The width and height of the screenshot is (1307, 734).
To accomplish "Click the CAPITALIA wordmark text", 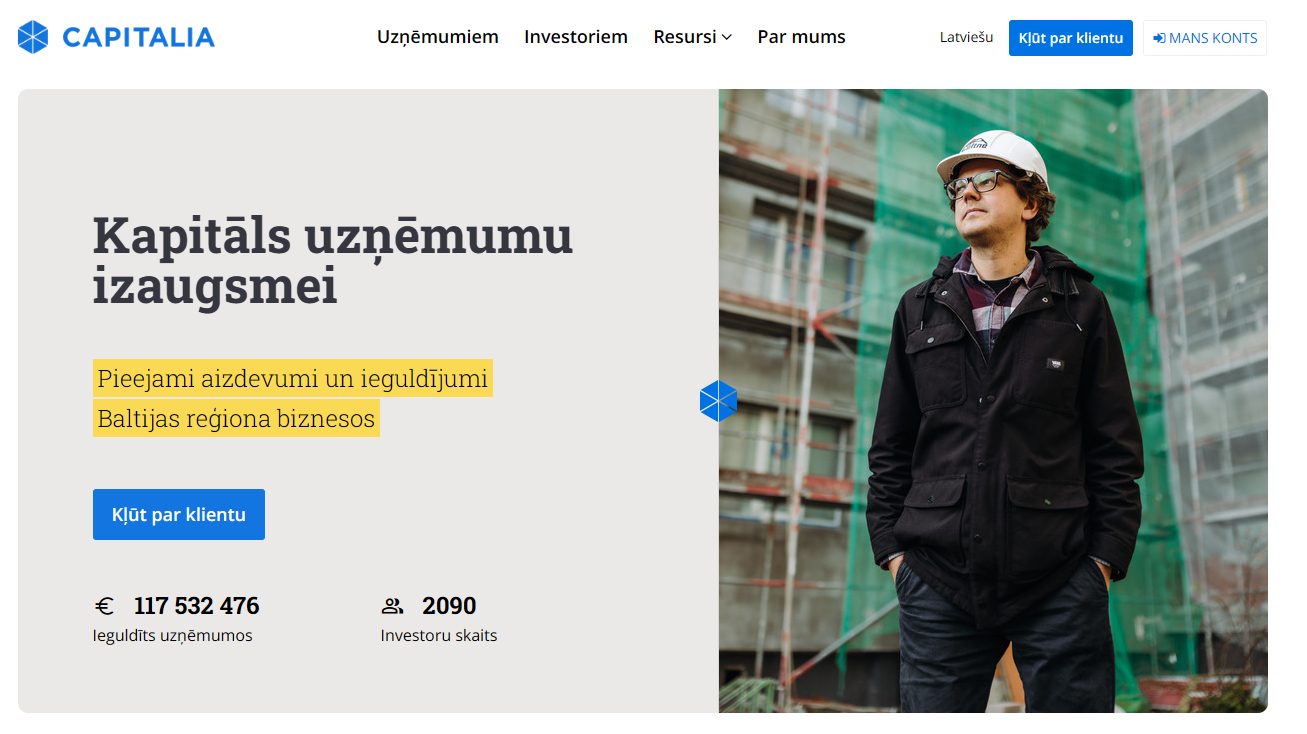I will click(138, 38).
